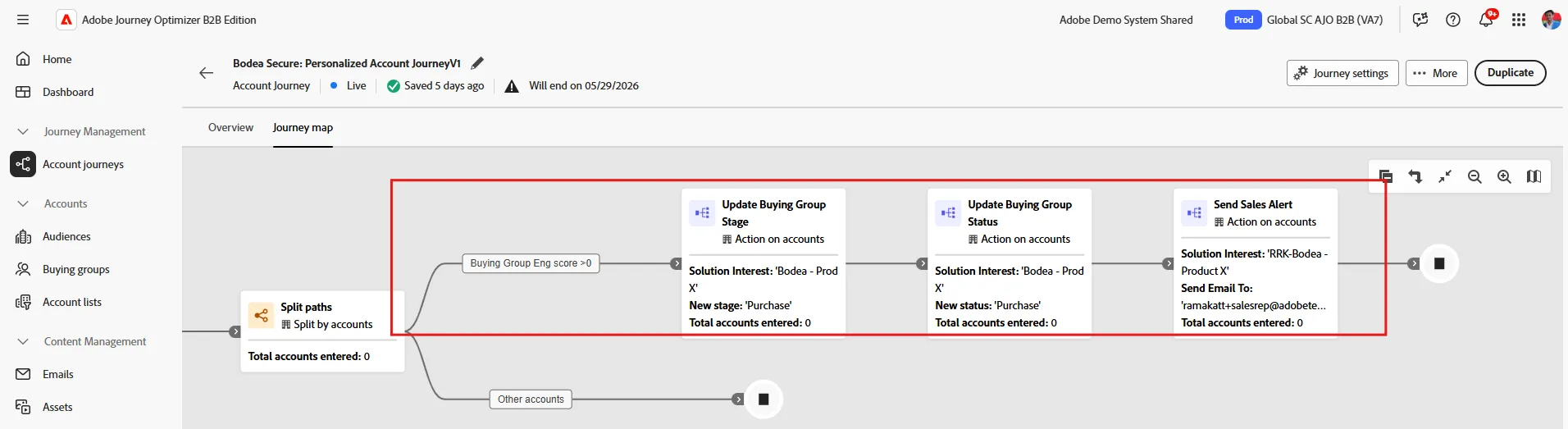Click the Send Email To address text

pyautogui.click(x=1253, y=305)
